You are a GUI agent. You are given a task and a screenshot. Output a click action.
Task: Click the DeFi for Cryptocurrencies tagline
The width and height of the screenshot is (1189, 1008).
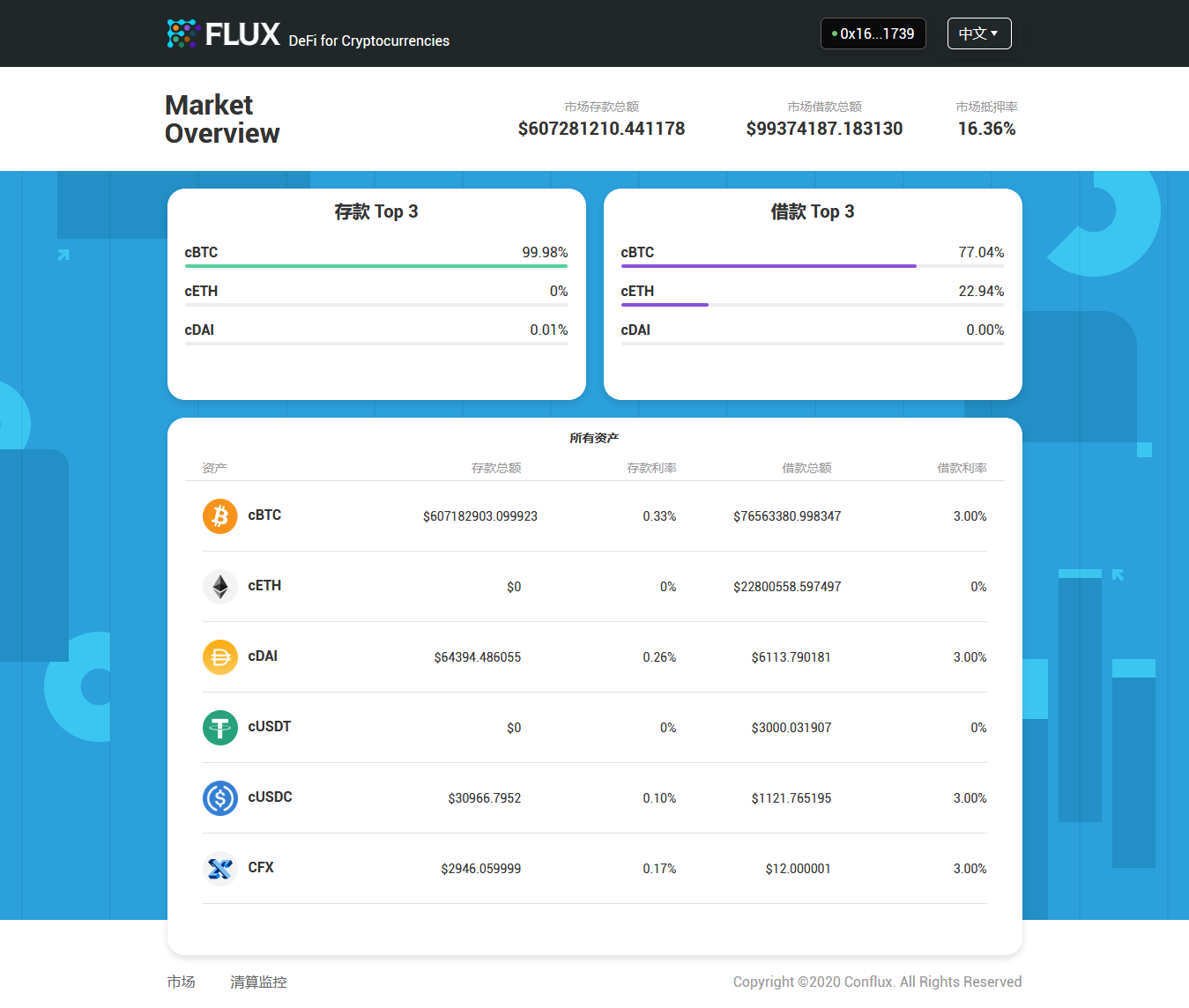[x=368, y=41]
